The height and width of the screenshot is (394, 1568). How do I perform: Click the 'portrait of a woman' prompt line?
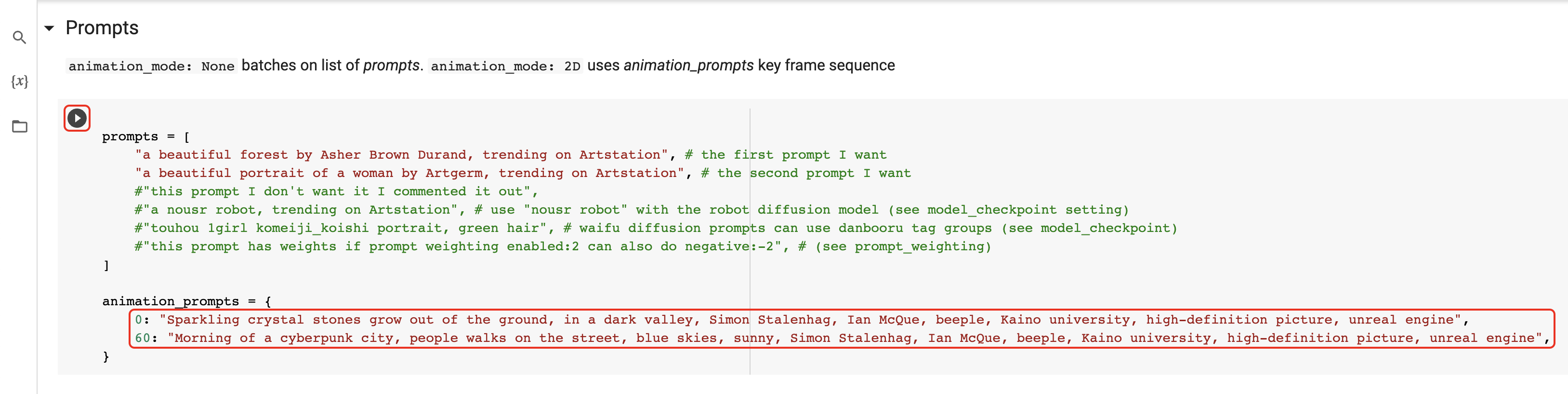523,173
